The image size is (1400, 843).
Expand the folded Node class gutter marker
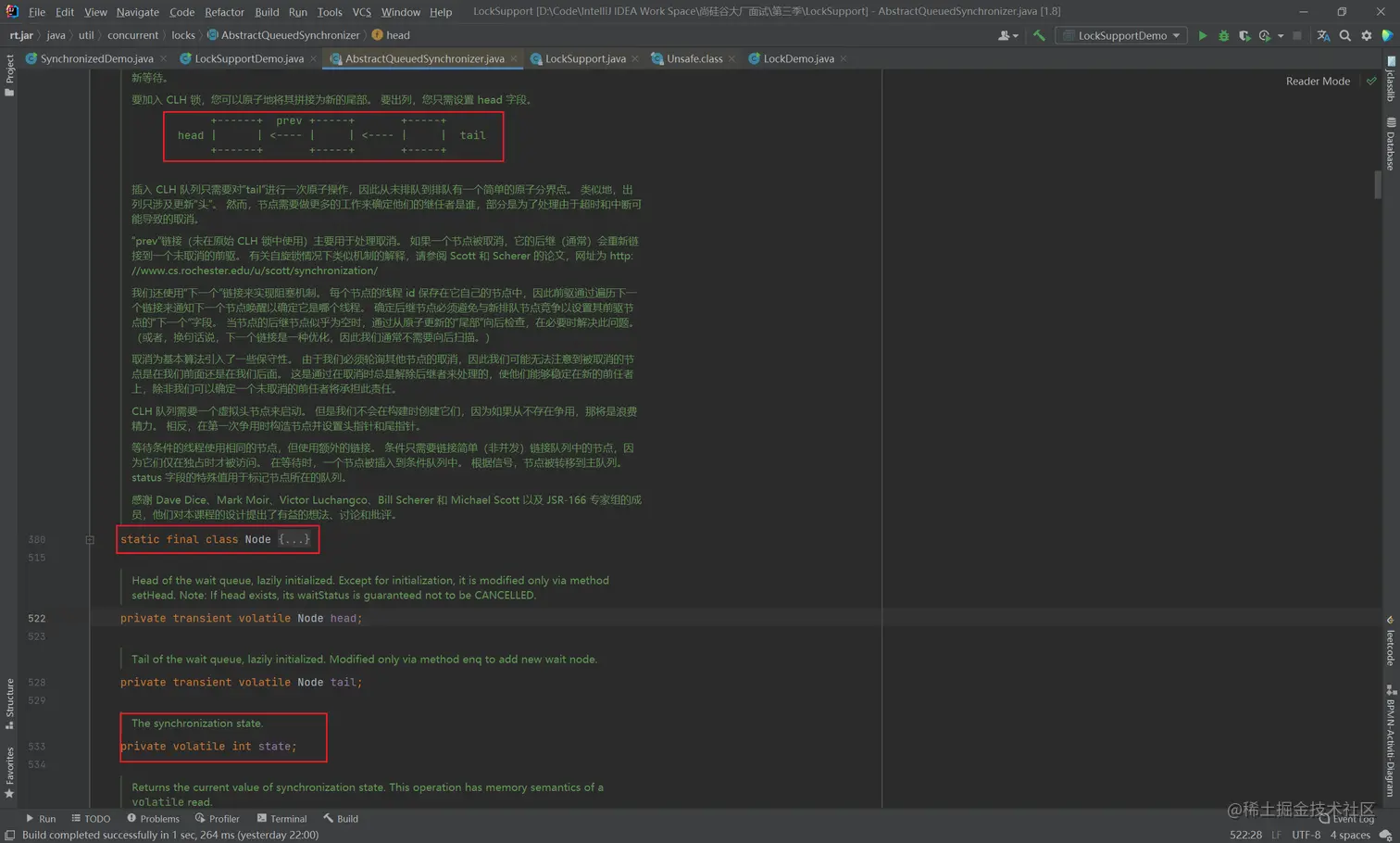(90, 539)
